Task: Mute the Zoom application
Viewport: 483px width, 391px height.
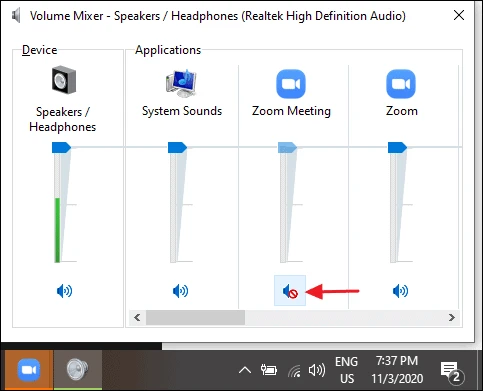Action: click(400, 291)
